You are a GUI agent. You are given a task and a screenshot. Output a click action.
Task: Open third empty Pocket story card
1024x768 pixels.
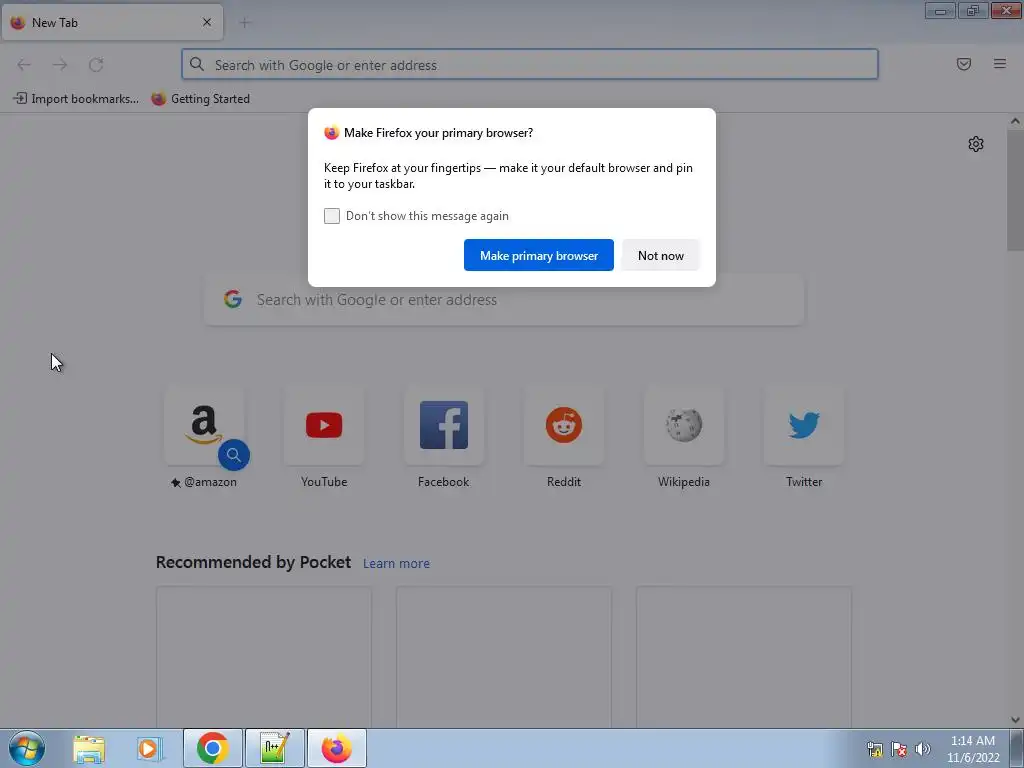[744, 657]
